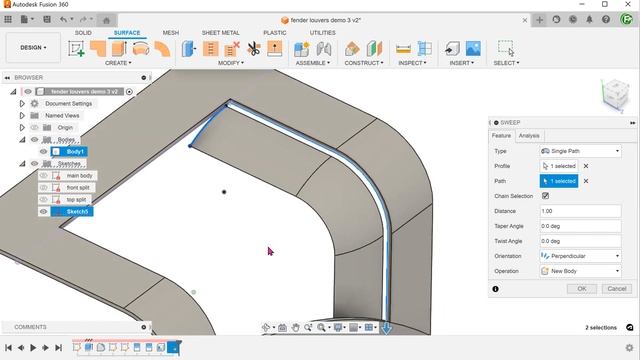
Task: Switch to the Utilities tab
Action: (322, 33)
